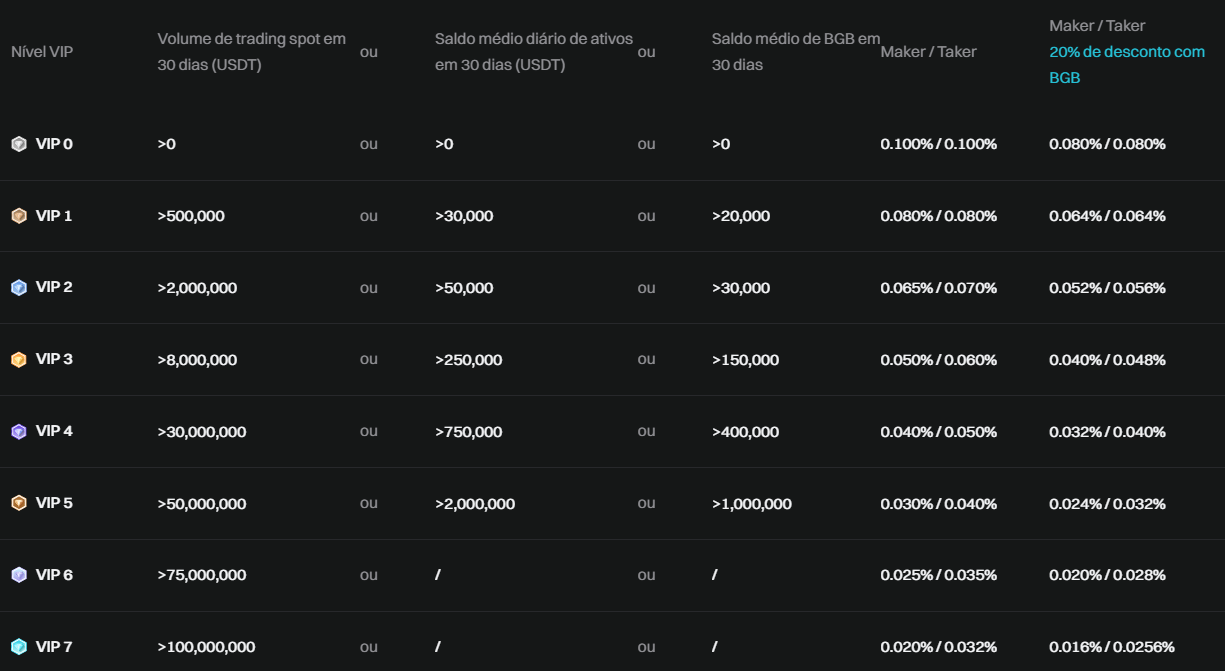Click the Saldo médio diário de ativos header
The width and height of the screenshot is (1225, 671).
533,52
